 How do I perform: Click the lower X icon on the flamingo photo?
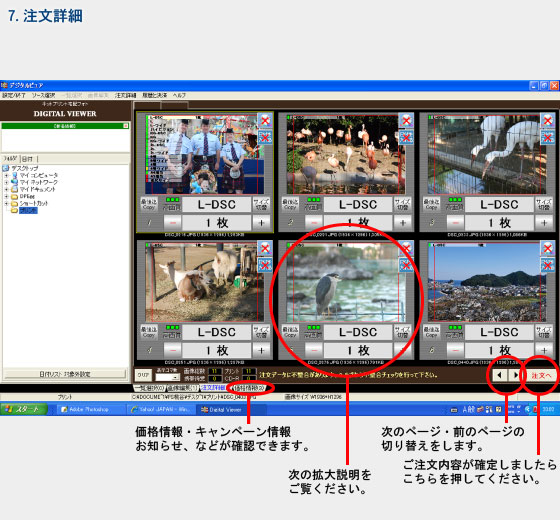tap(406, 137)
